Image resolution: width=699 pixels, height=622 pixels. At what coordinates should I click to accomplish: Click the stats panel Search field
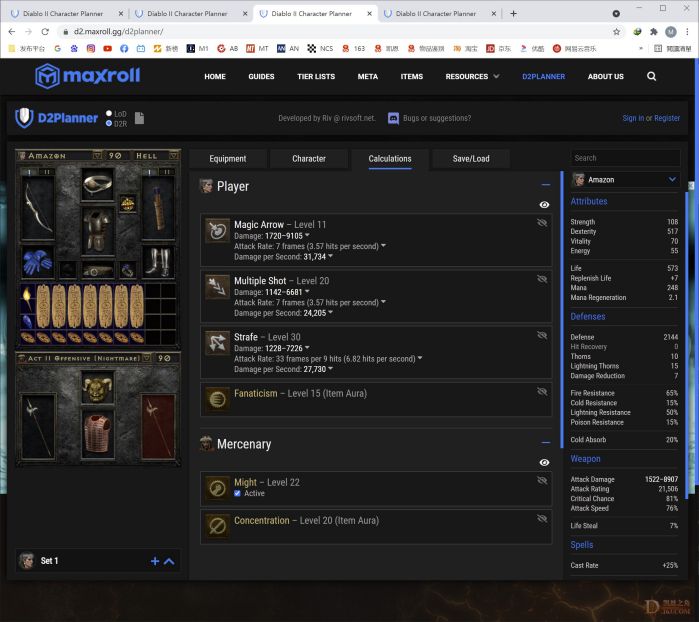[625, 158]
